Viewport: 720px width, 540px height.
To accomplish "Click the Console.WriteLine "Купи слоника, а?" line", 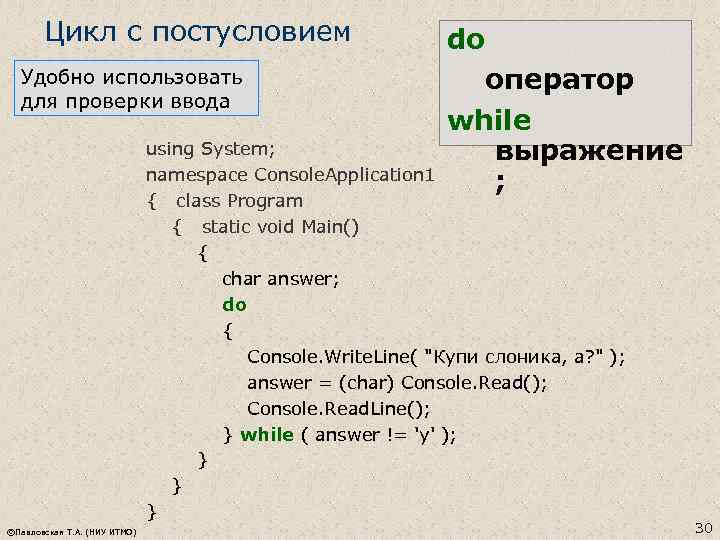I will click(436, 357).
